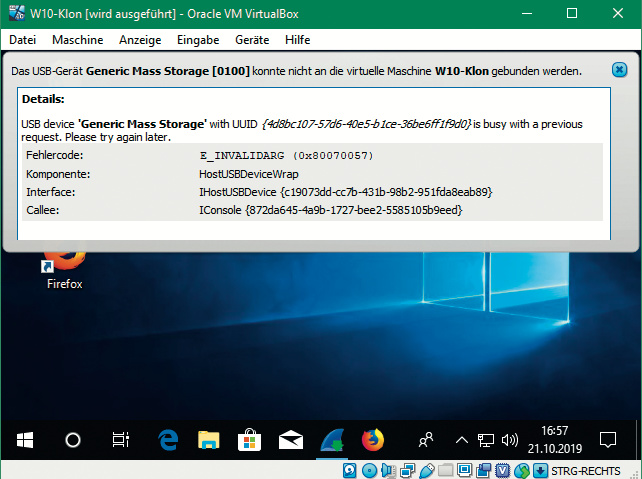Open the Action Center notification panel
Screen dimensions: 642x479
pos(607,439)
